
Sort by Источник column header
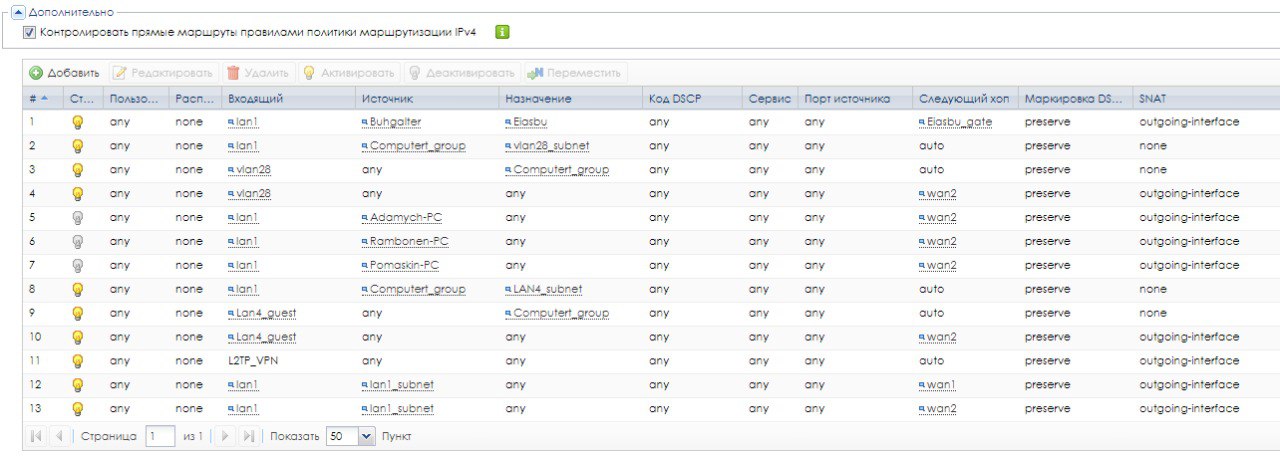[x=426, y=99]
